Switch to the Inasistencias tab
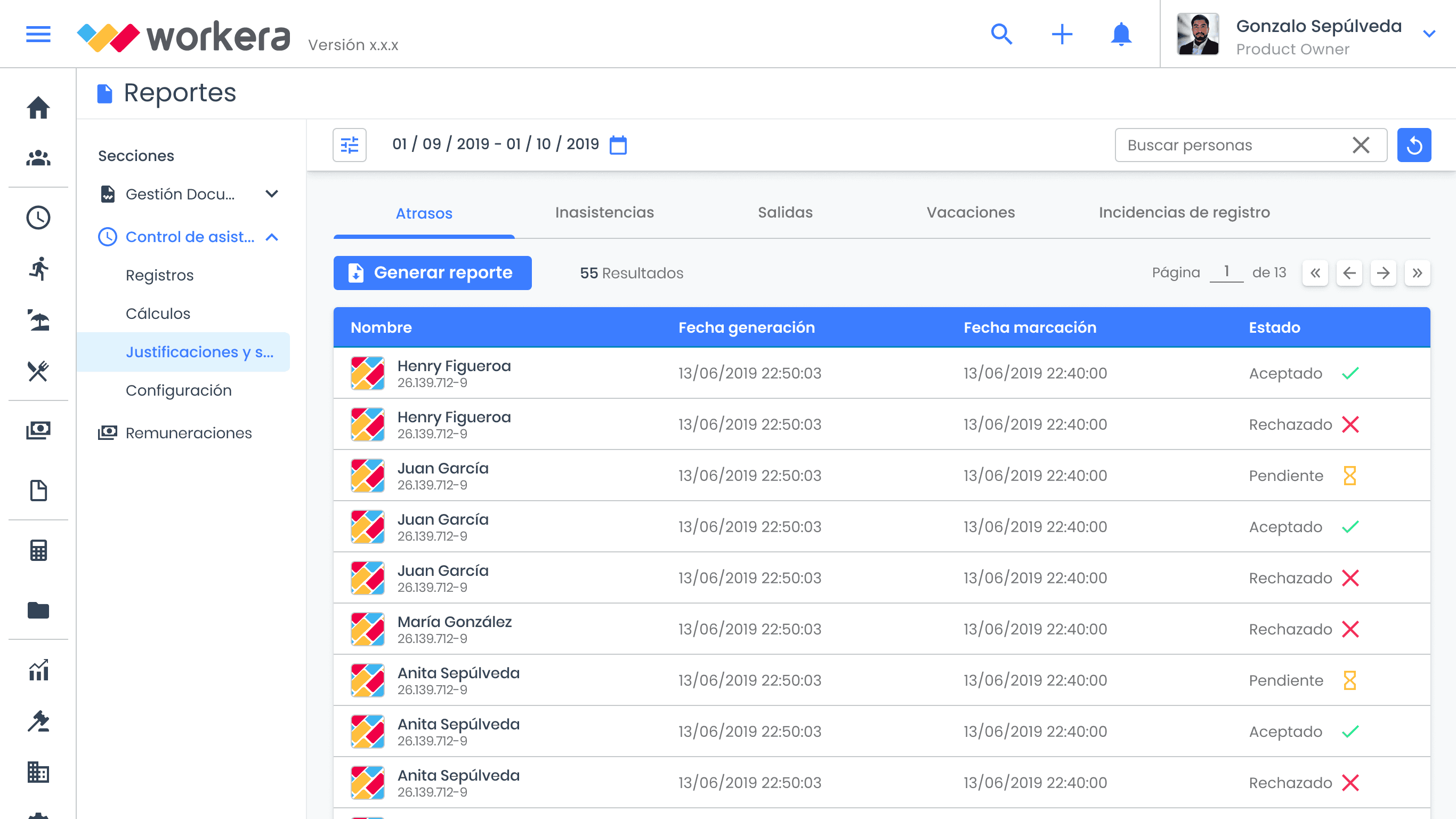The width and height of the screenshot is (1456, 819). [604, 212]
